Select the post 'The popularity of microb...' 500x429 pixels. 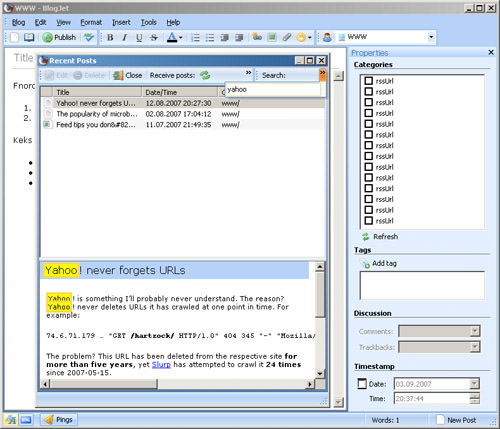click(x=183, y=114)
